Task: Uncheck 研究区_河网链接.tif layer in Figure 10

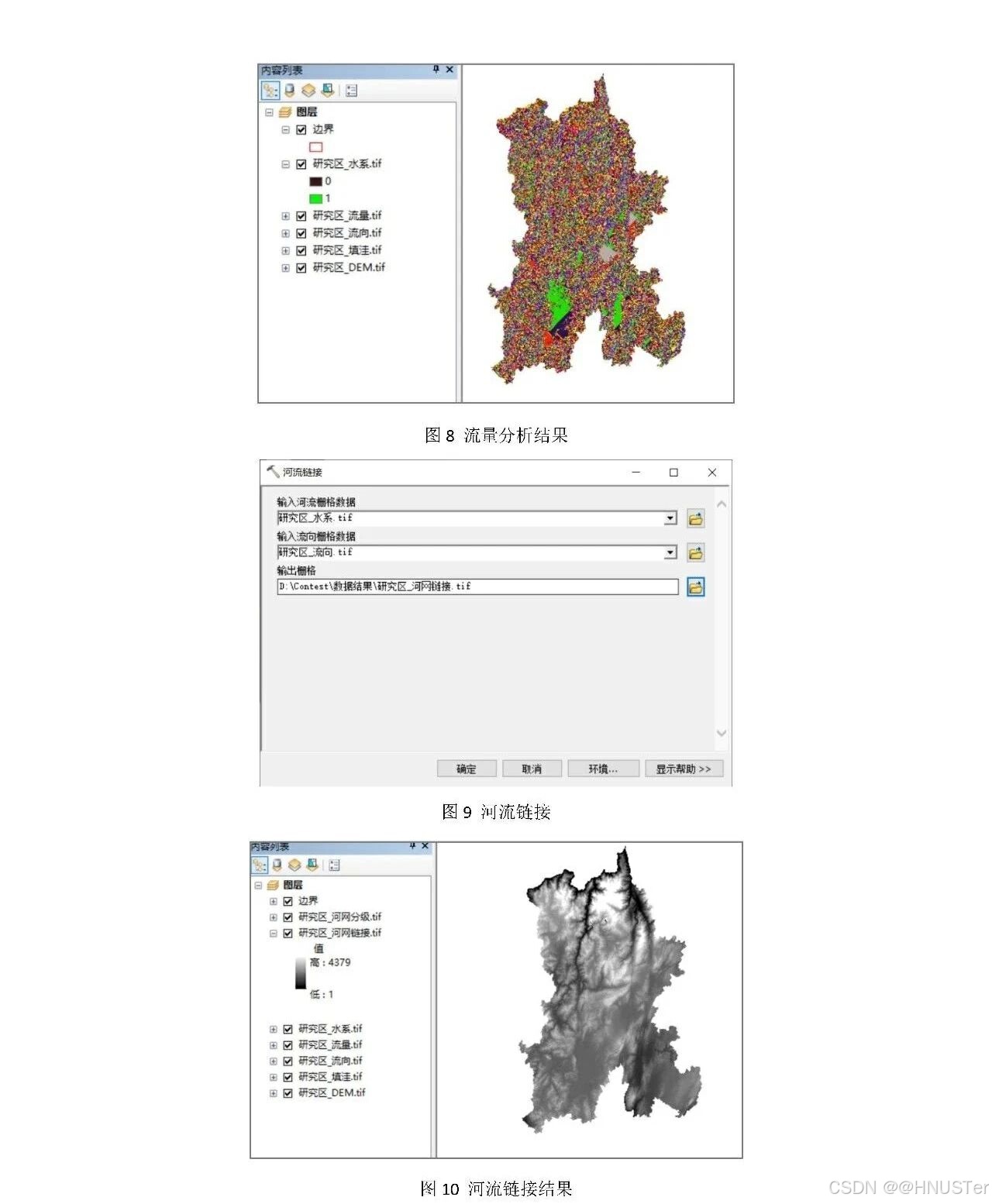Action: [x=288, y=934]
